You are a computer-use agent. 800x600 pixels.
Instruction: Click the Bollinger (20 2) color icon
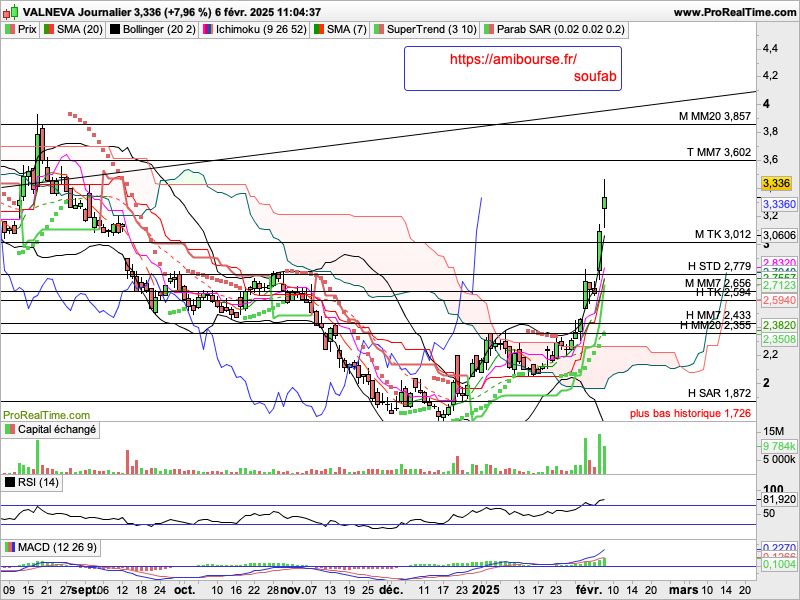click(x=115, y=30)
